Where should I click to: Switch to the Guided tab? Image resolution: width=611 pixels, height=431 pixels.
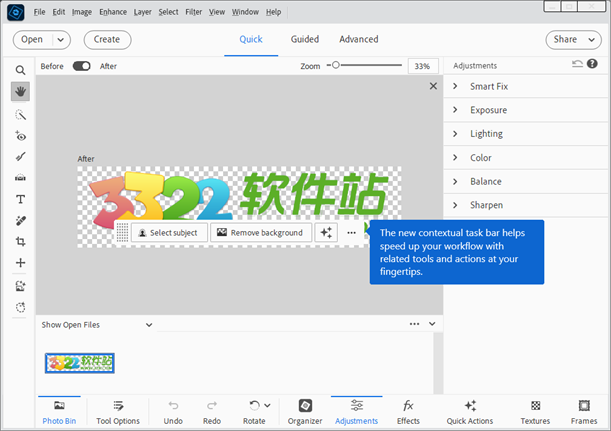point(304,40)
